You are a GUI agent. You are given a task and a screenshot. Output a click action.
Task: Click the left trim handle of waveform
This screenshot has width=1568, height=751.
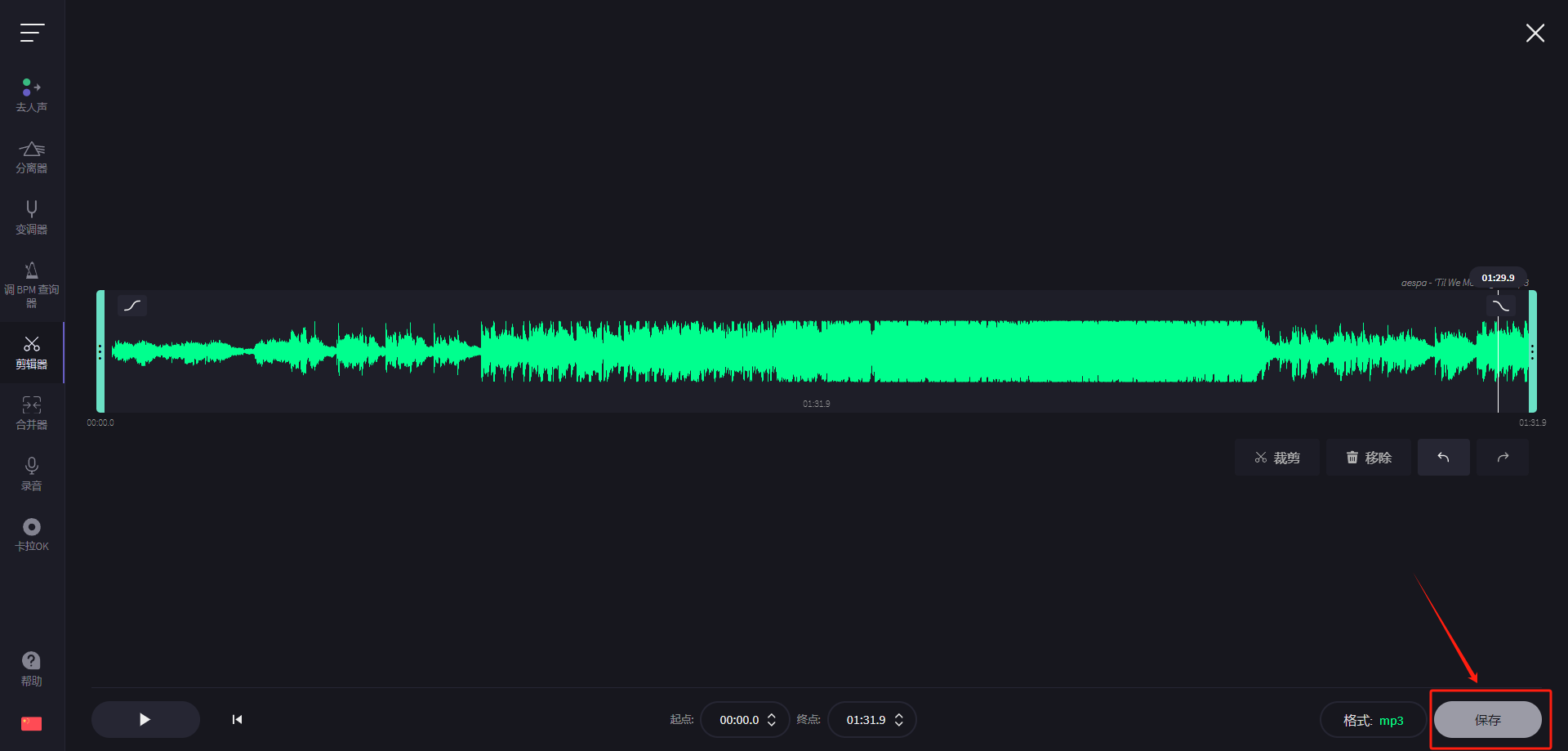100,351
